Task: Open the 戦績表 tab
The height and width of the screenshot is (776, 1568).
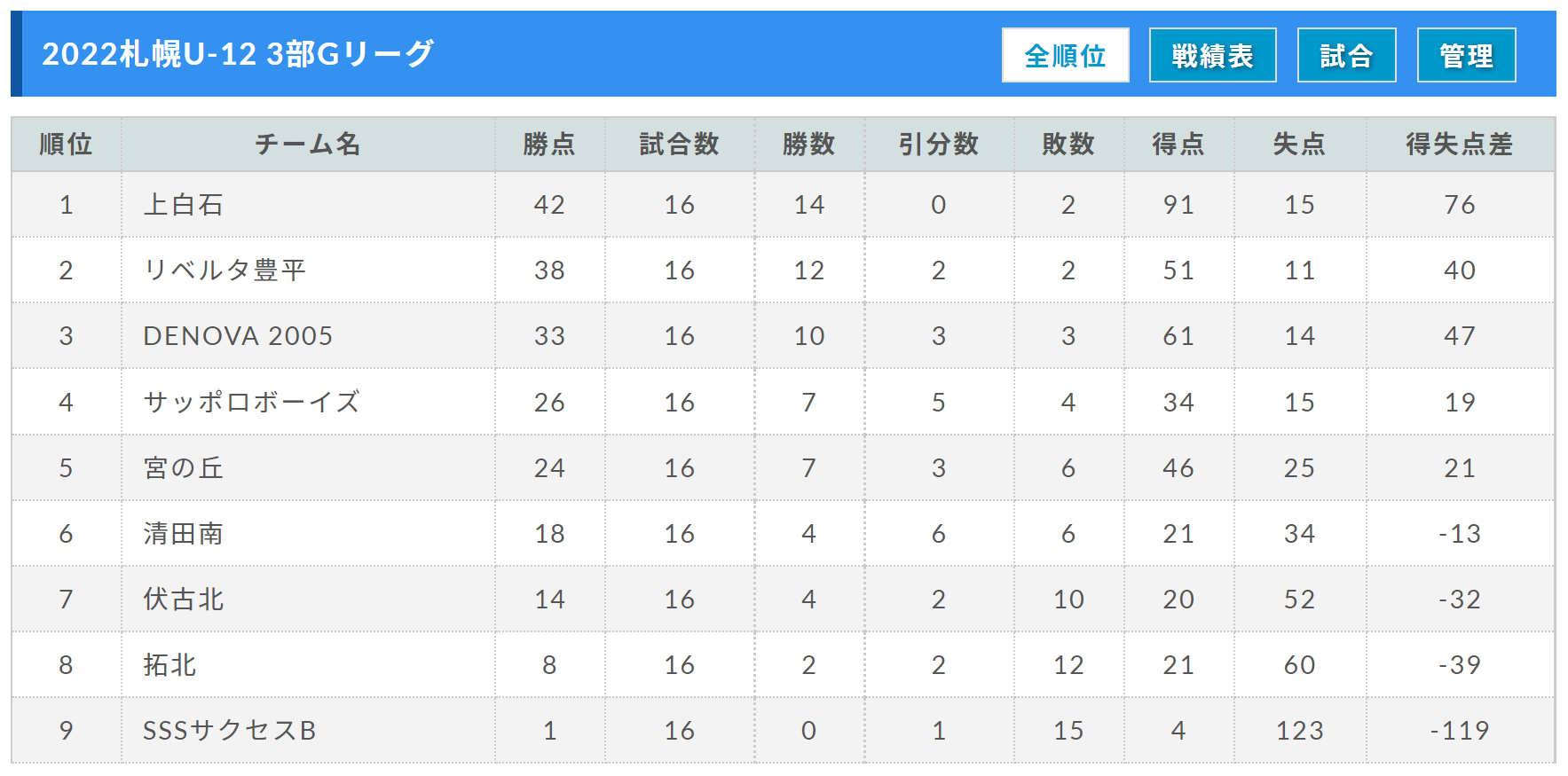Action: 1212,55
